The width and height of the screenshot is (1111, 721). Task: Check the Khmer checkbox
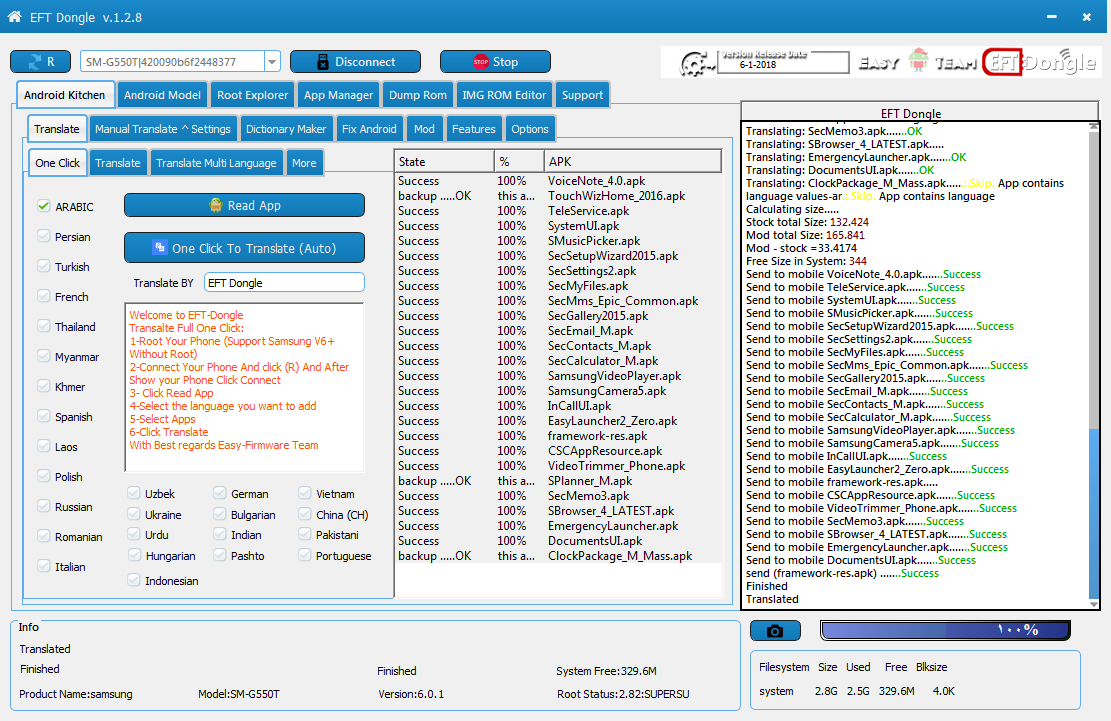point(44,386)
